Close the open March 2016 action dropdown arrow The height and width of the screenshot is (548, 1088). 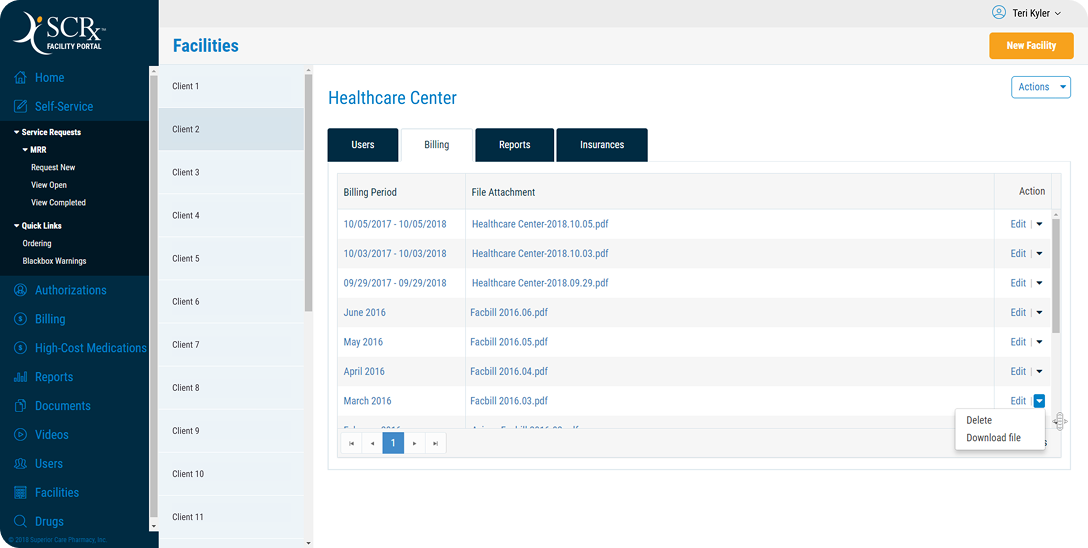[x=1039, y=401]
